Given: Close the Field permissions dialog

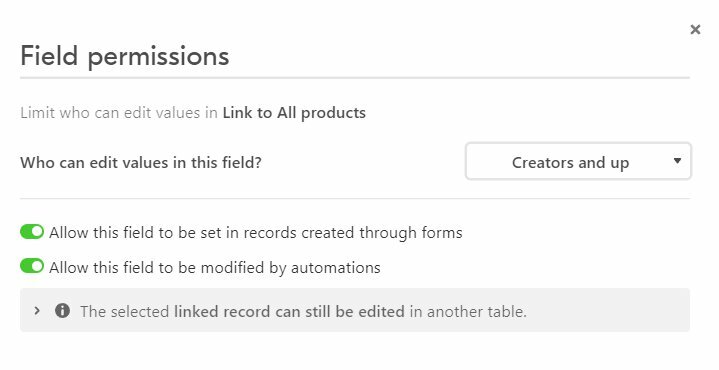Looking at the screenshot, I should coord(695,29).
